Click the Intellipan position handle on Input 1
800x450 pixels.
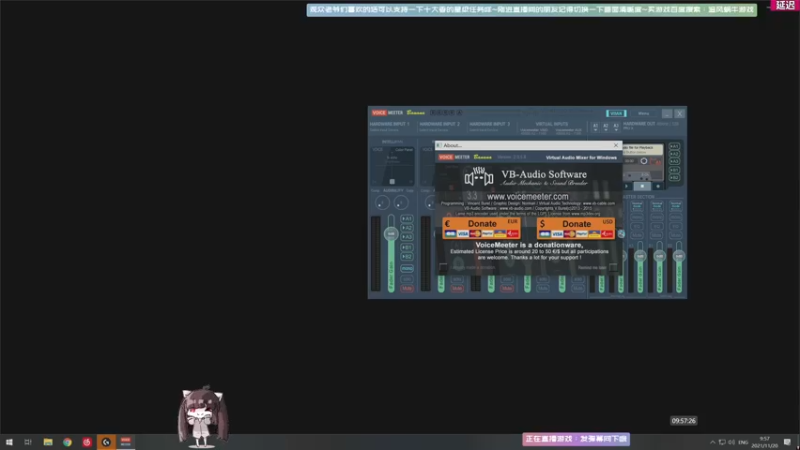(x=392, y=181)
